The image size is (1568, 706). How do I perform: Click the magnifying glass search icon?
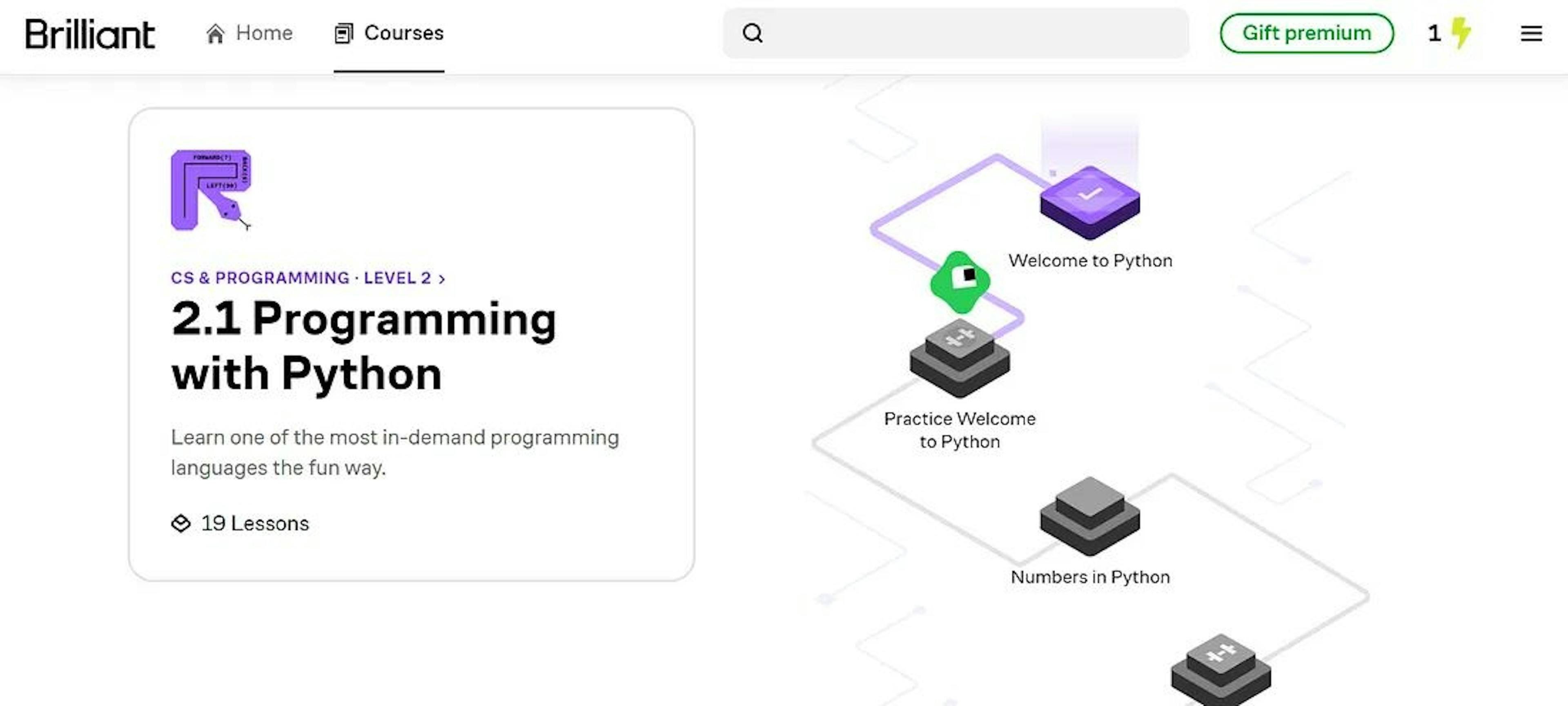[x=752, y=33]
